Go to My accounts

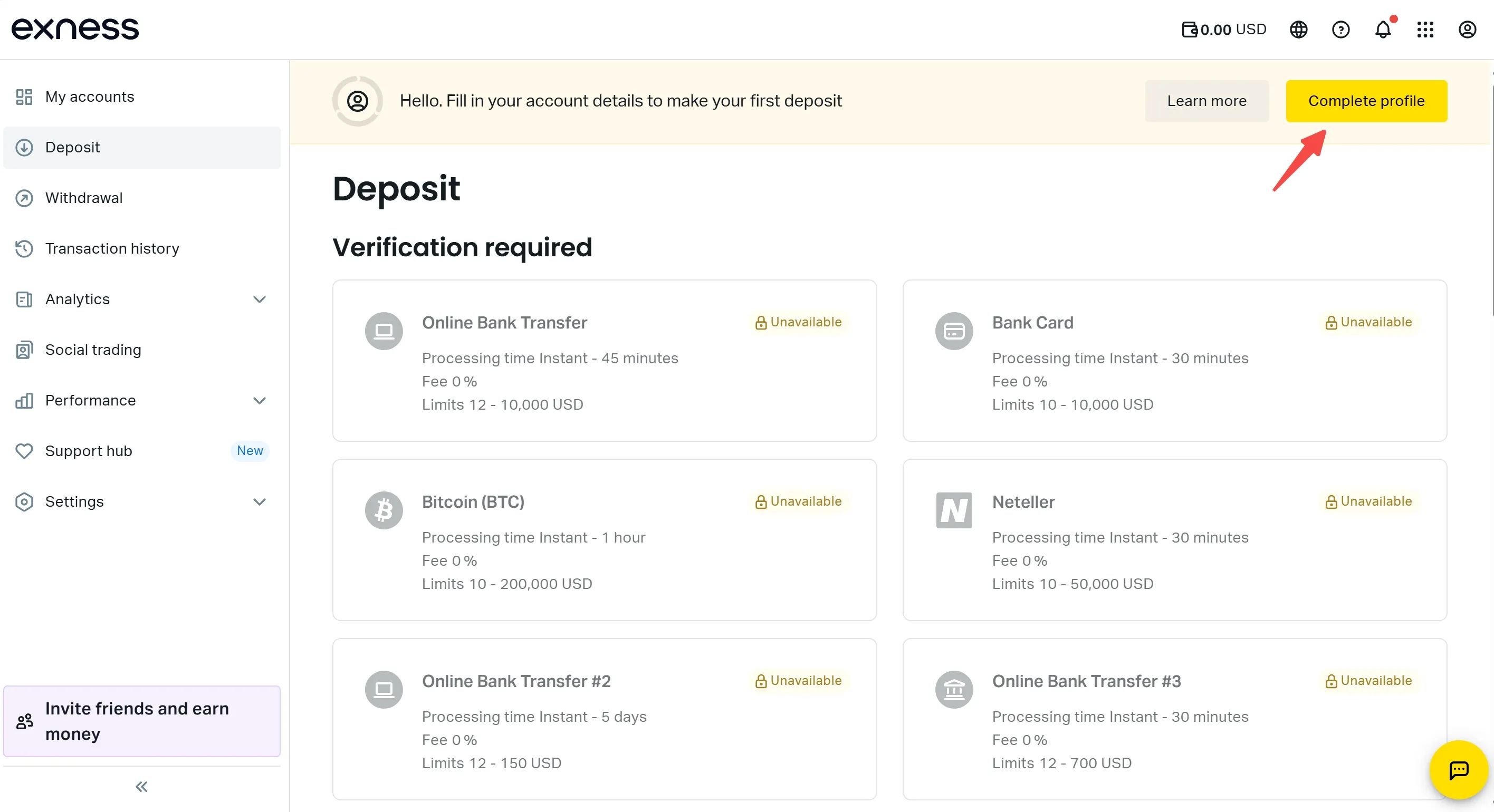141,97
